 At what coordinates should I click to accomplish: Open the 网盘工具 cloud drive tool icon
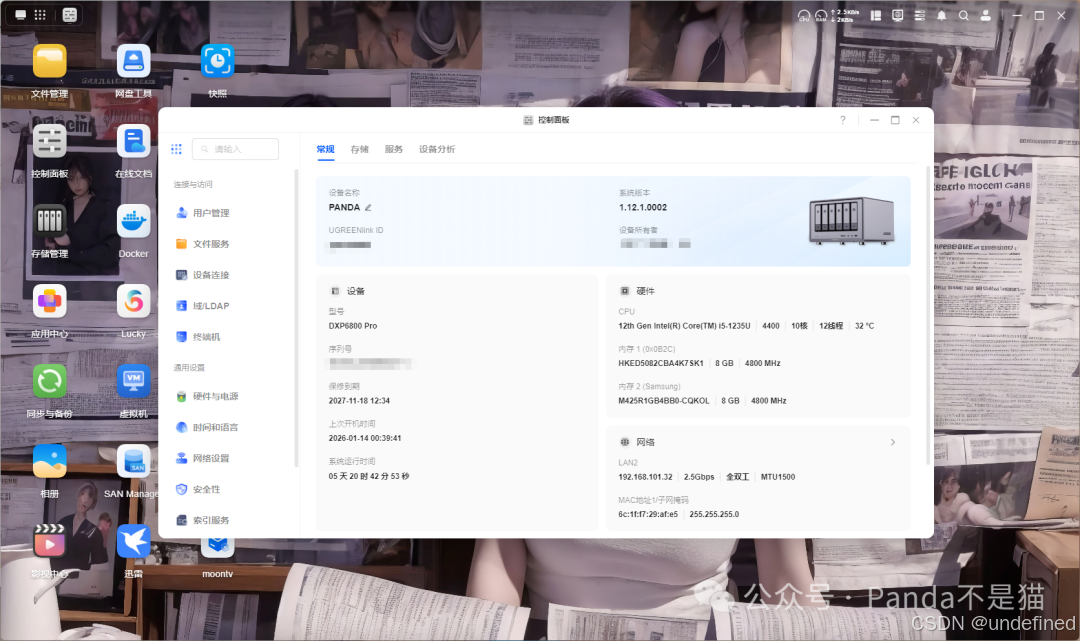coord(134,61)
